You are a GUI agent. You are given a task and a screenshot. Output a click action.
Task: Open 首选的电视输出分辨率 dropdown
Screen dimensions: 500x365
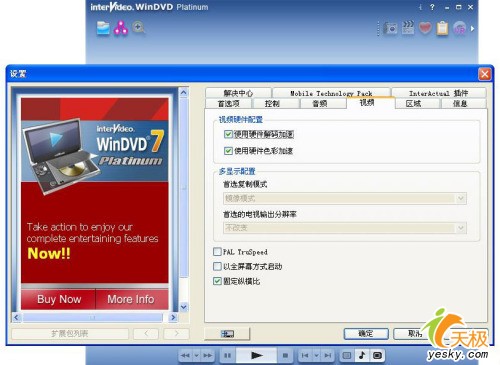point(345,228)
